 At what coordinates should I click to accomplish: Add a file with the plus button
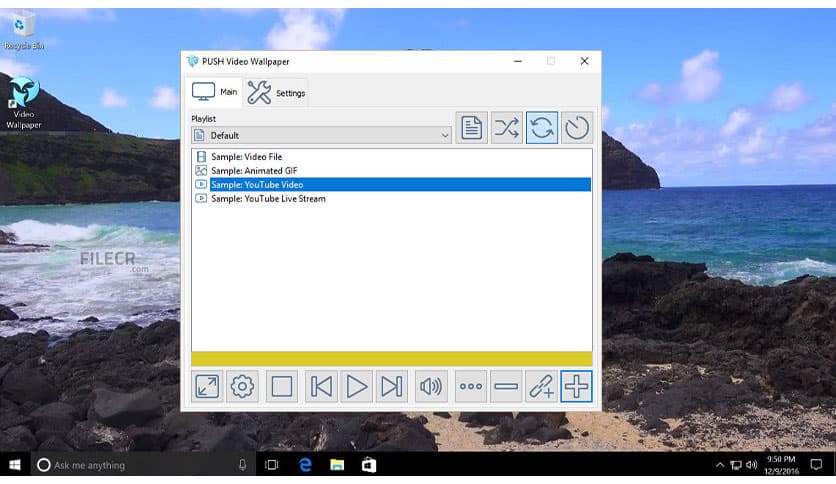pyautogui.click(x=576, y=386)
